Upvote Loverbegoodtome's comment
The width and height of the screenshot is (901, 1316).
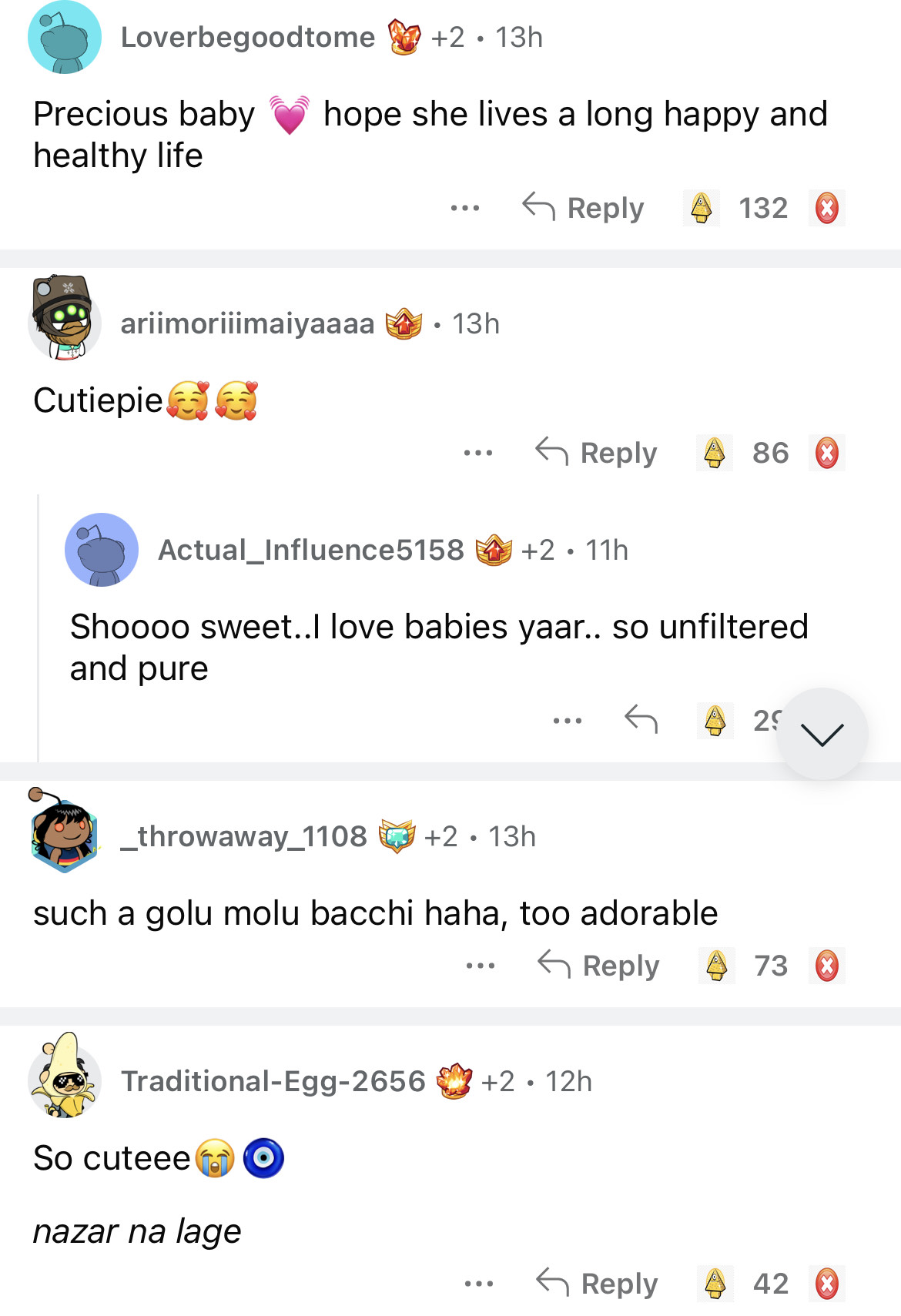701,208
